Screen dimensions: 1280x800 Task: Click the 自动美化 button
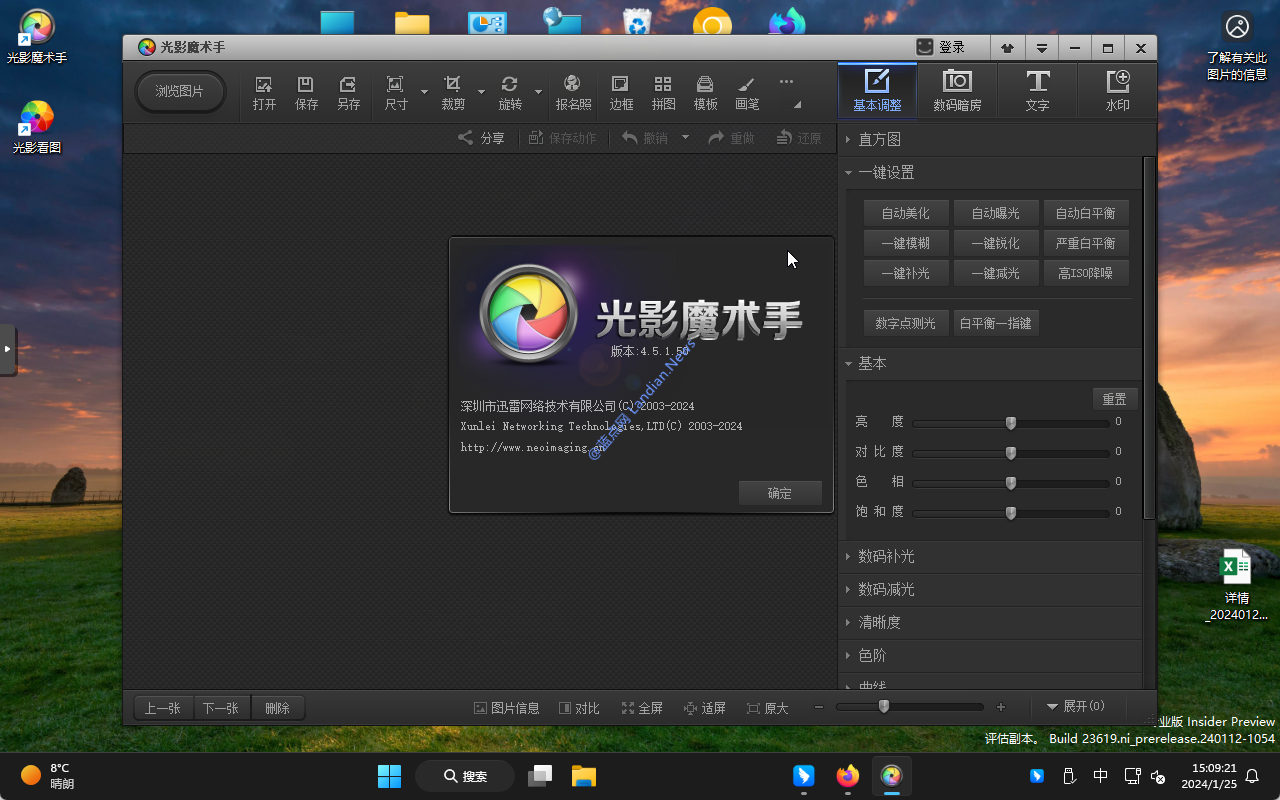[905, 213]
